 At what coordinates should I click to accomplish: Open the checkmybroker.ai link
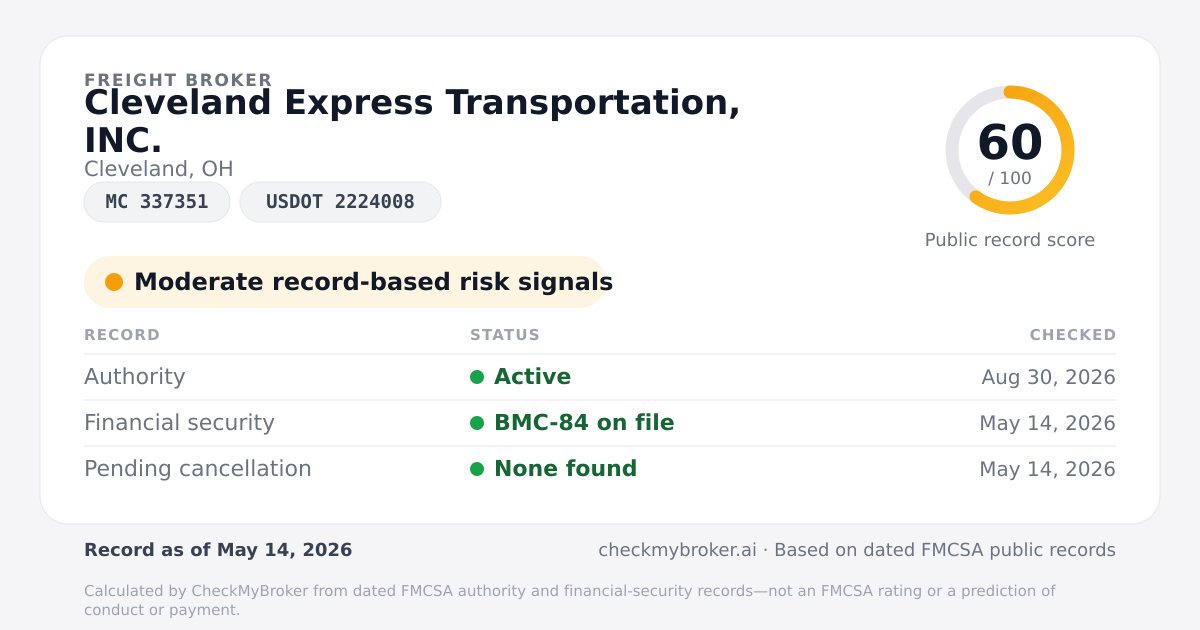pyautogui.click(x=677, y=550)
